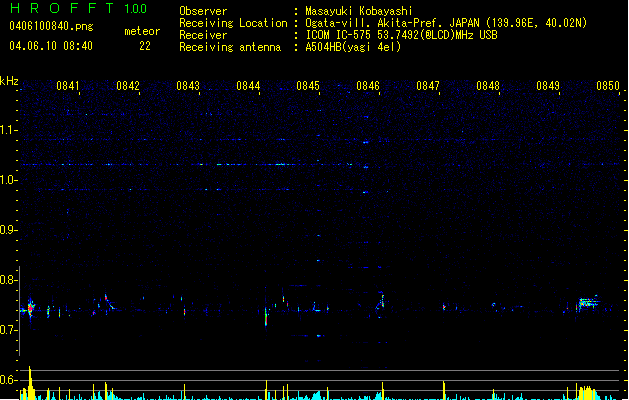The height and width of the screenshot is (400, 629).
Task: Click the 0843 time marker
Action: tap(188, 85)
